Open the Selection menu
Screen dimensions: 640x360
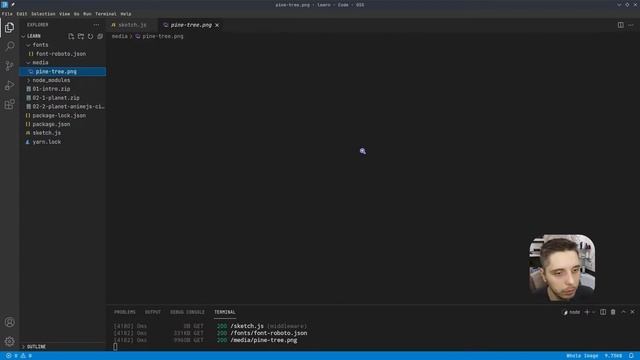(43, 14)
